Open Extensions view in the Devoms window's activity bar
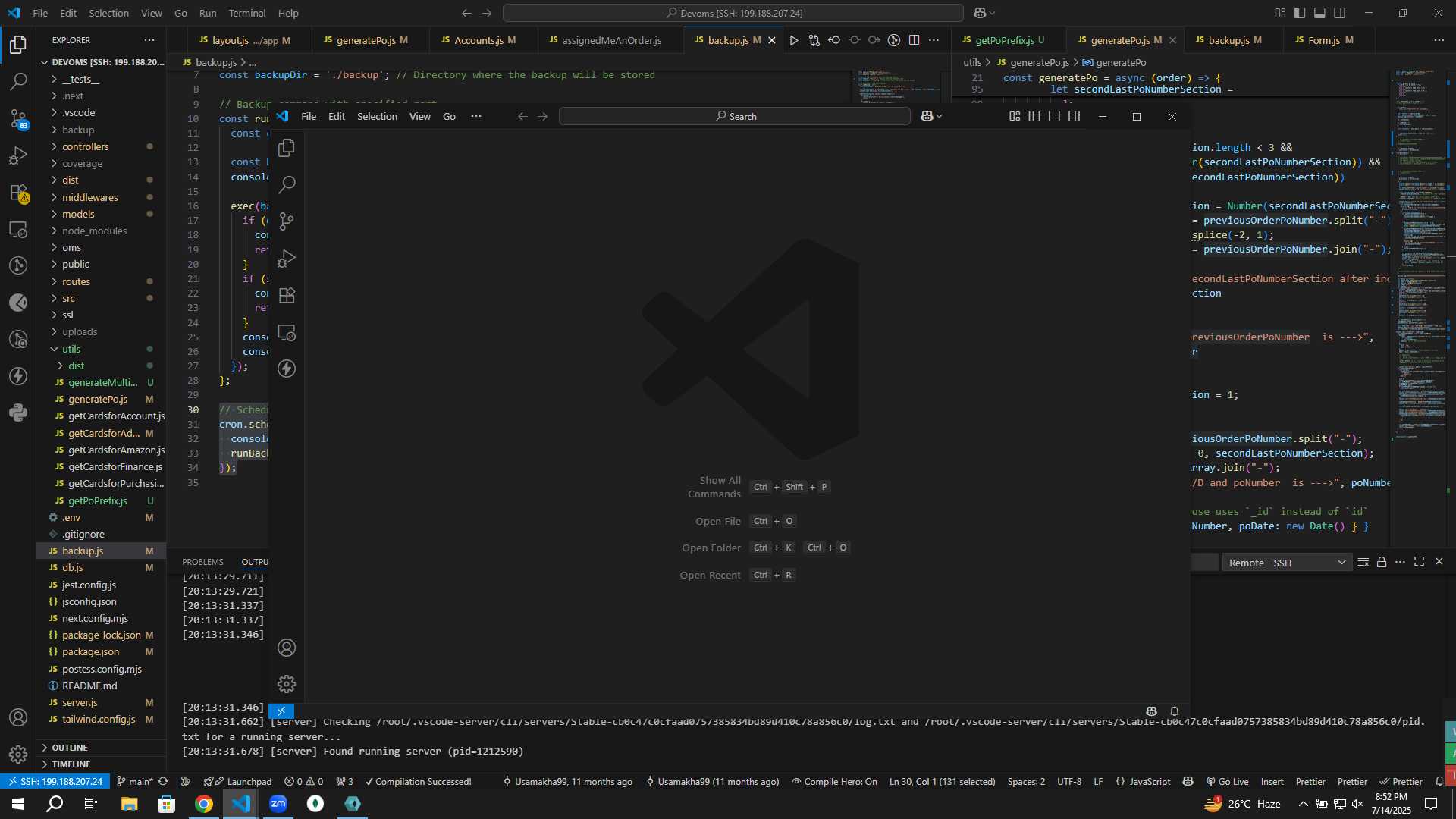 coord(18,193)
